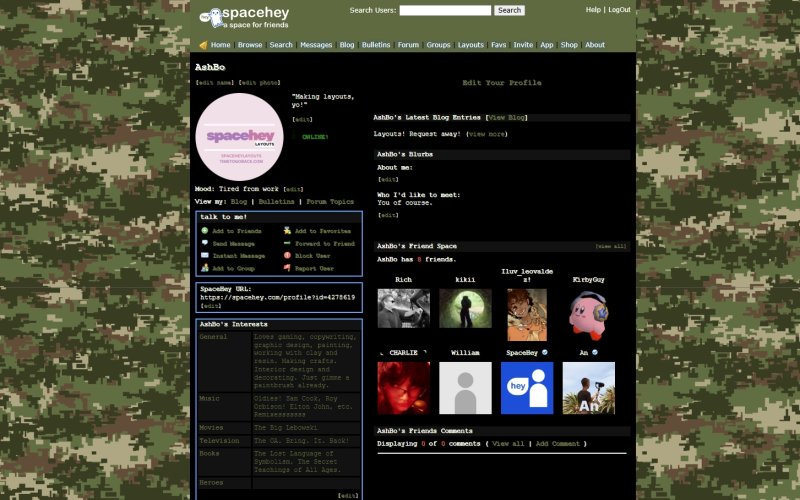
Task: Click the Search Users text field
Action: pyautogui.click(x=445, y=10)
